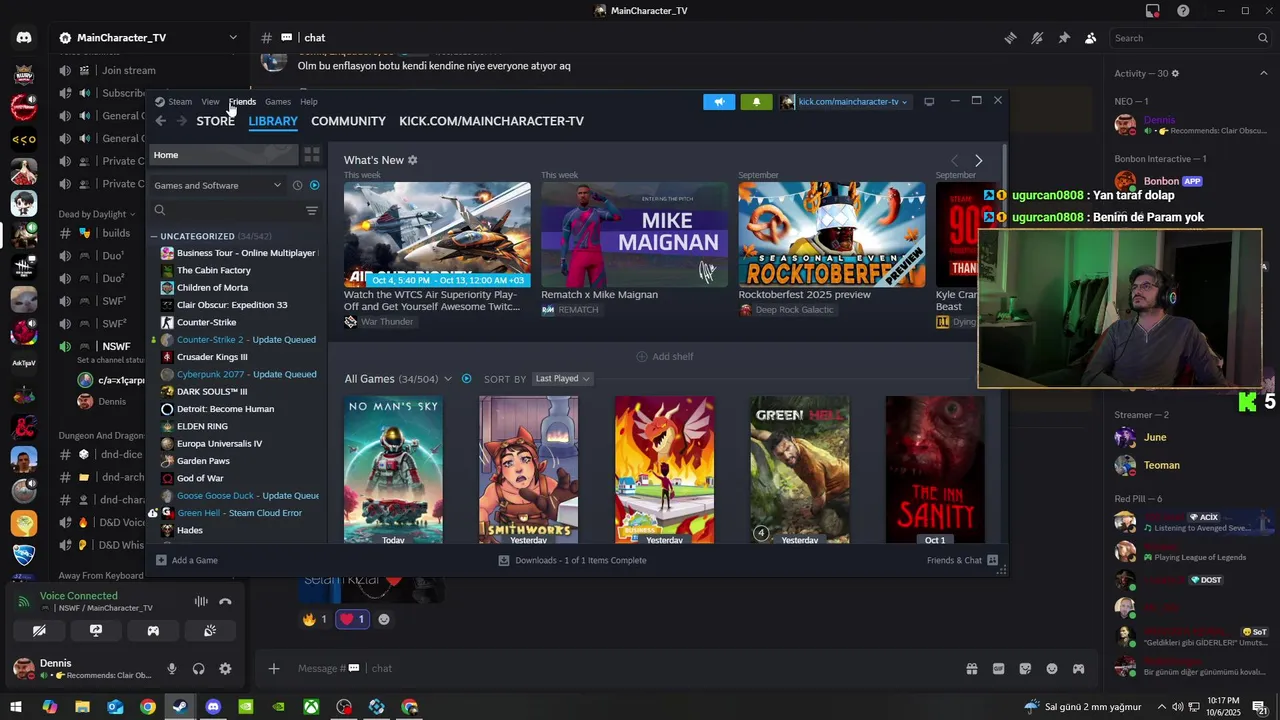Toggle Discord noise suppression
Viewport: 1280px width, 720px height.
click(x=201, y=602)
